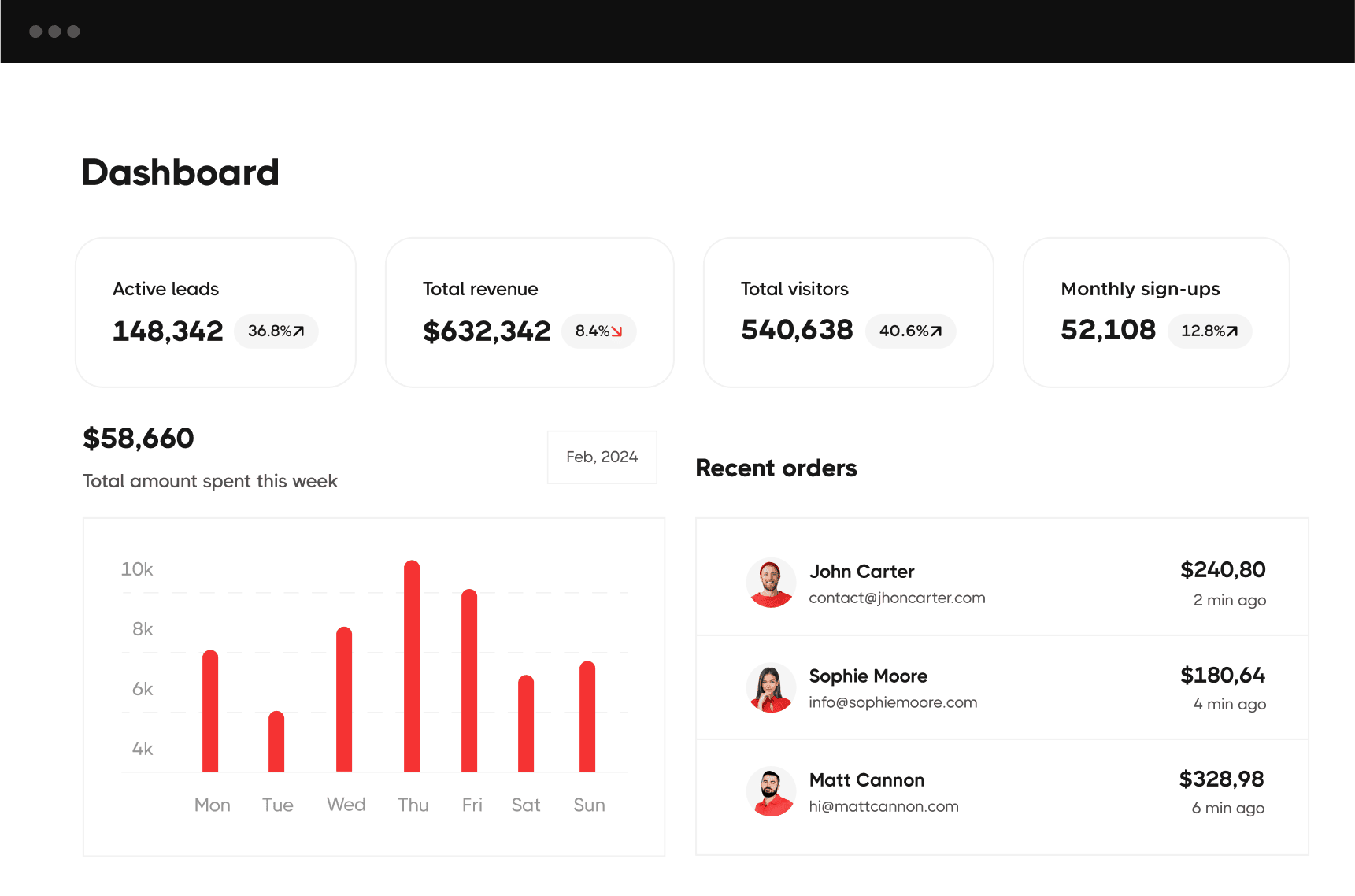Open the Total revenue card details

coord(529,312)
